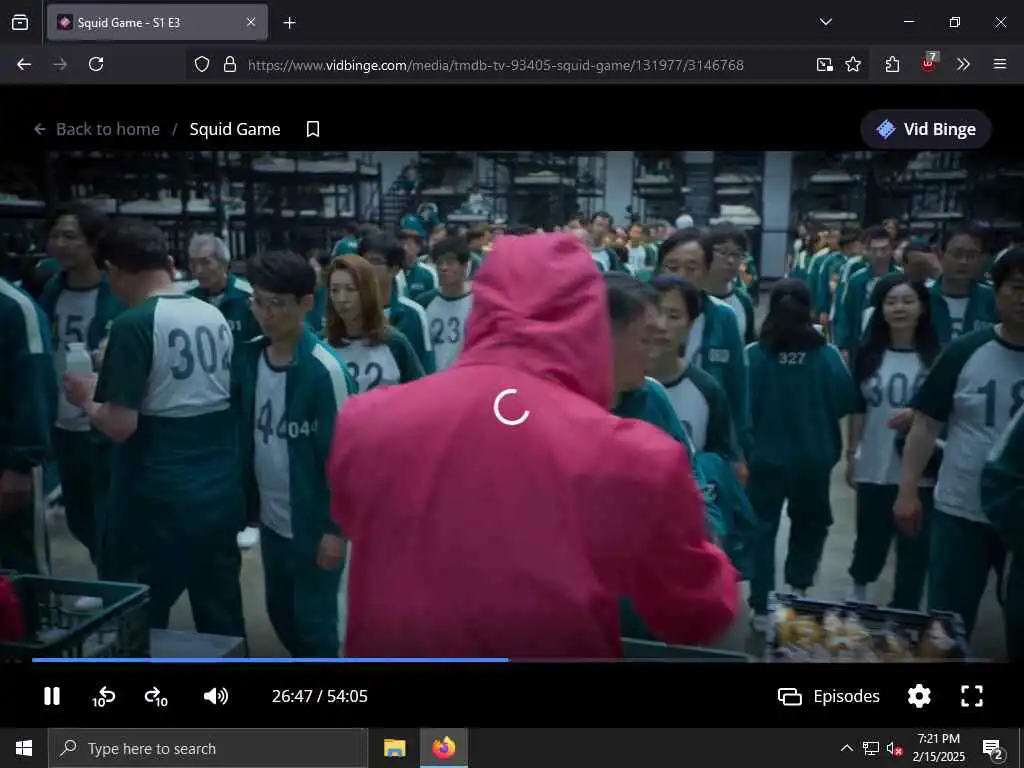The height and width of the screenshot is (768, 1024).
Task: Go back to home
Action: [97, 129]
